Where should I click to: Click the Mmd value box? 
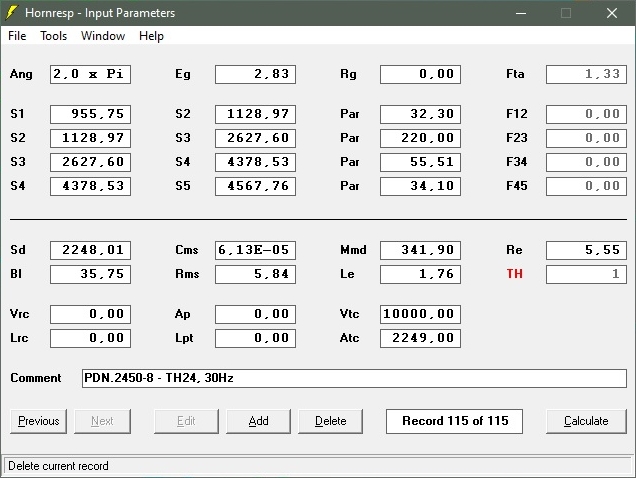coord(420,250)
